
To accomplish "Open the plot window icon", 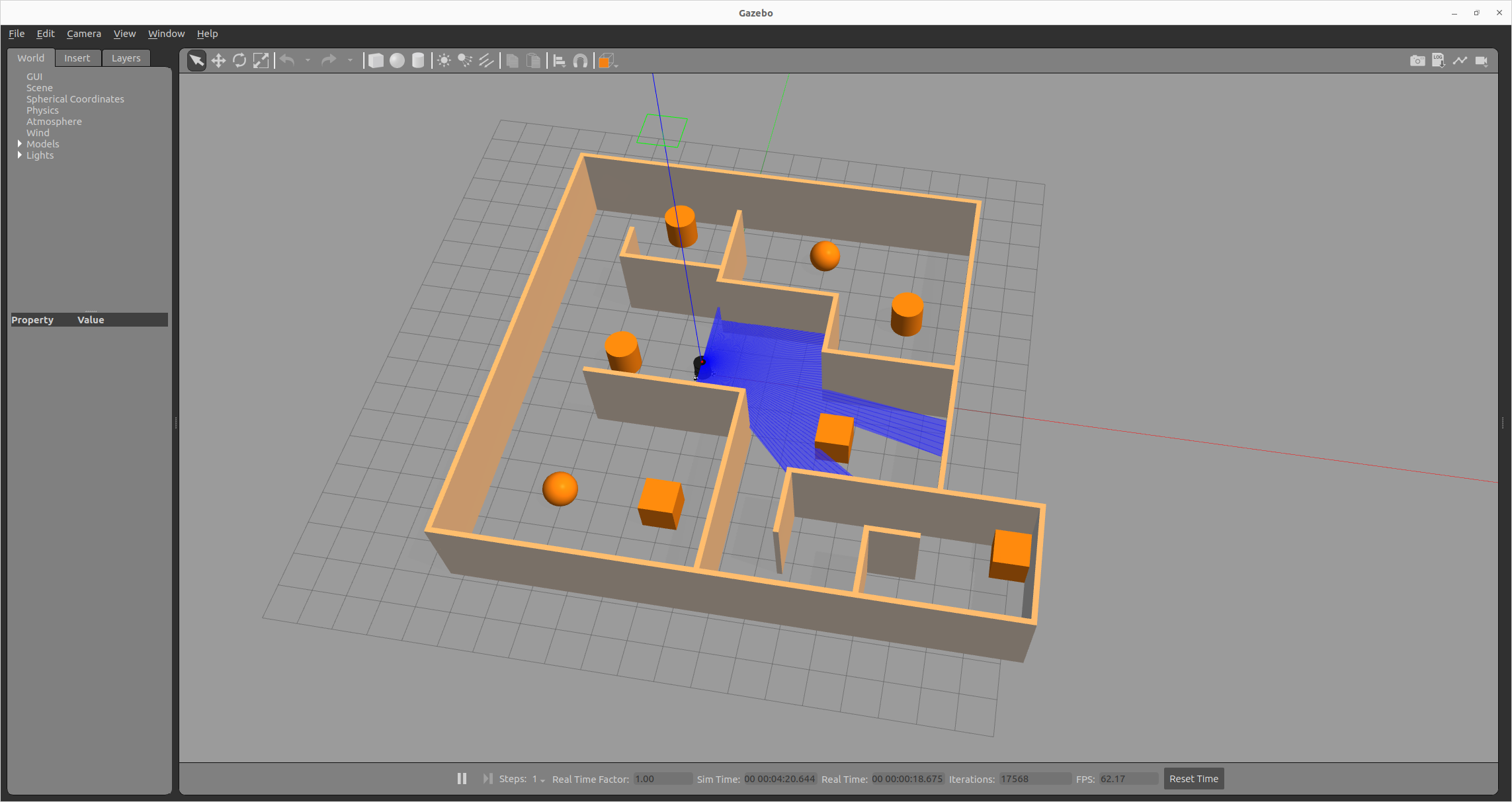I will 1460,61.
